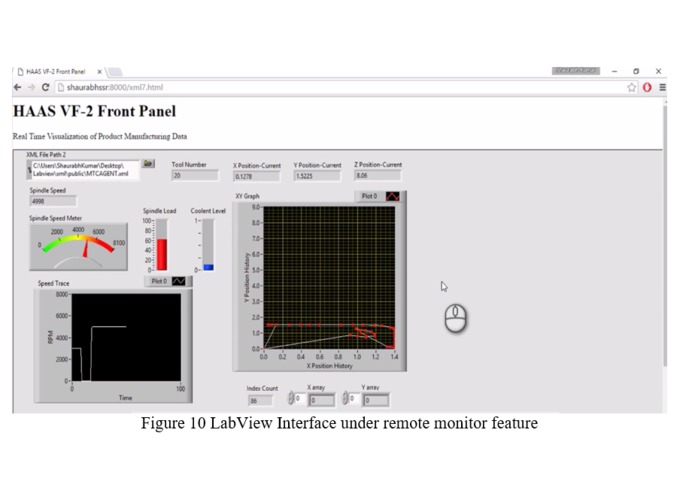
Task: Click the HAAS VF-2 Front Panel heading
Action: [x=94, y=111]
